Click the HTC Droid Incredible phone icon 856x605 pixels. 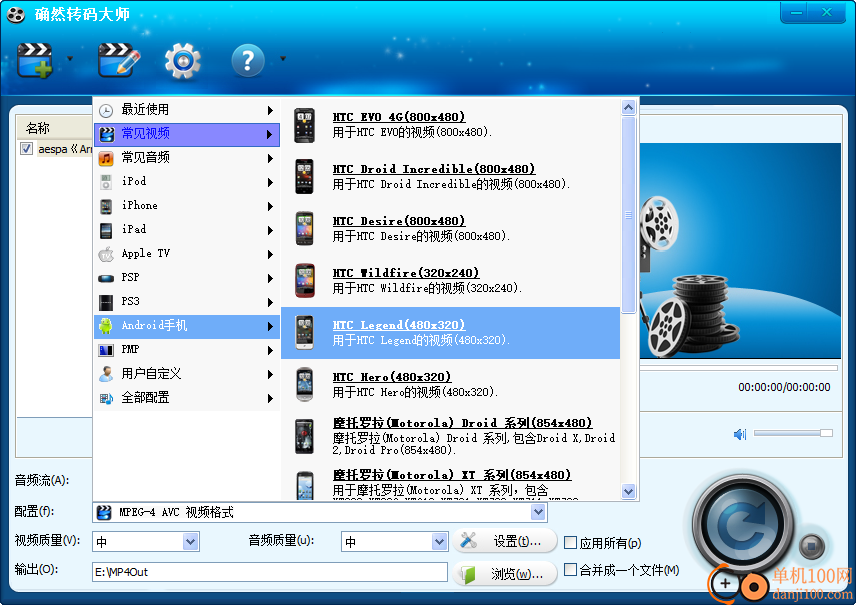pyautogui.click(x=304, y=176)
